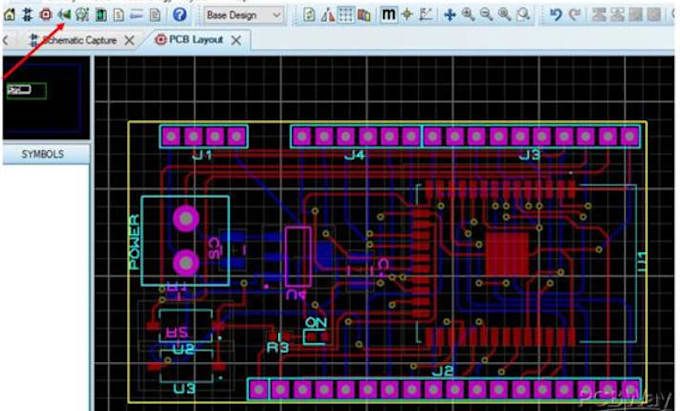
Task: Open Schematic Capture from toolbar icon
Action: pos(27,15)
